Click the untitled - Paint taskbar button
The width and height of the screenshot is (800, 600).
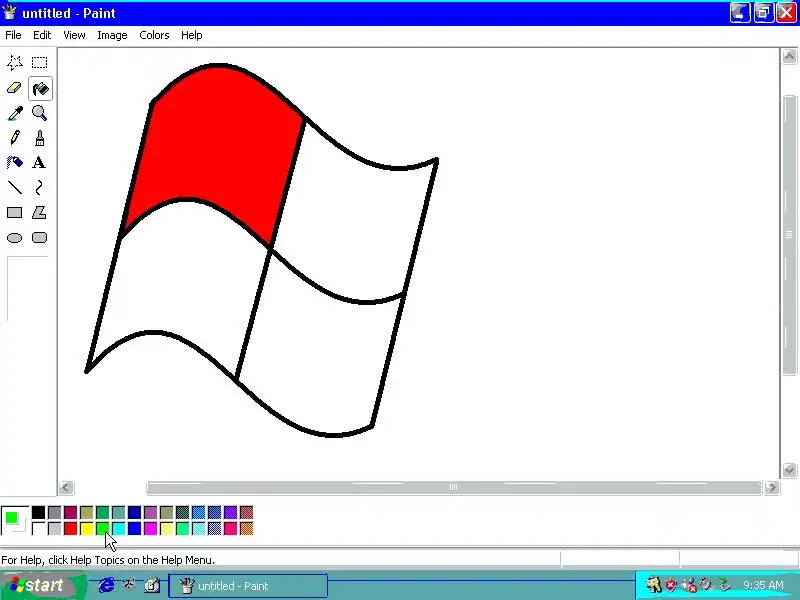click(248, 586)
